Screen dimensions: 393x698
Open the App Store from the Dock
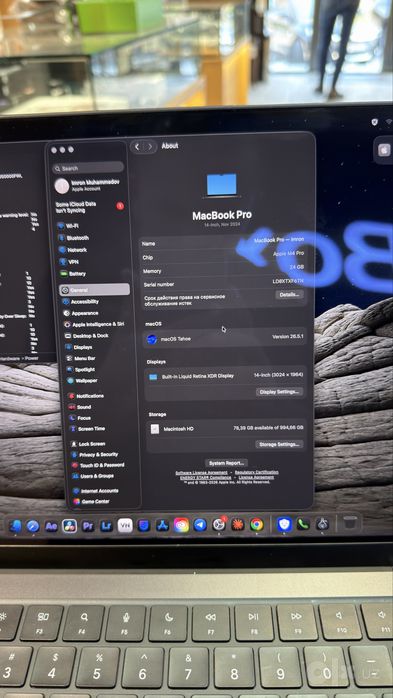click(x=162, y=525)
